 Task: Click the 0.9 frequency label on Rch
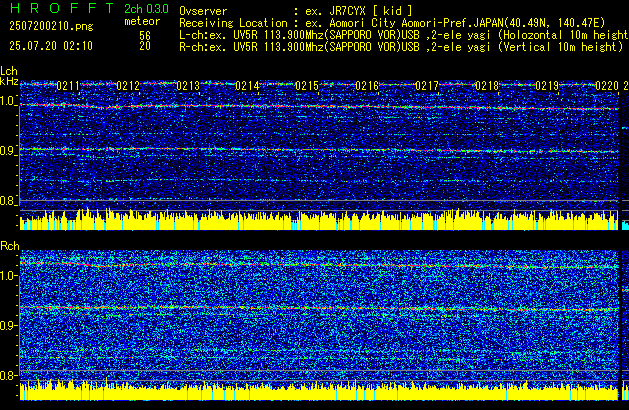(8, 325)
